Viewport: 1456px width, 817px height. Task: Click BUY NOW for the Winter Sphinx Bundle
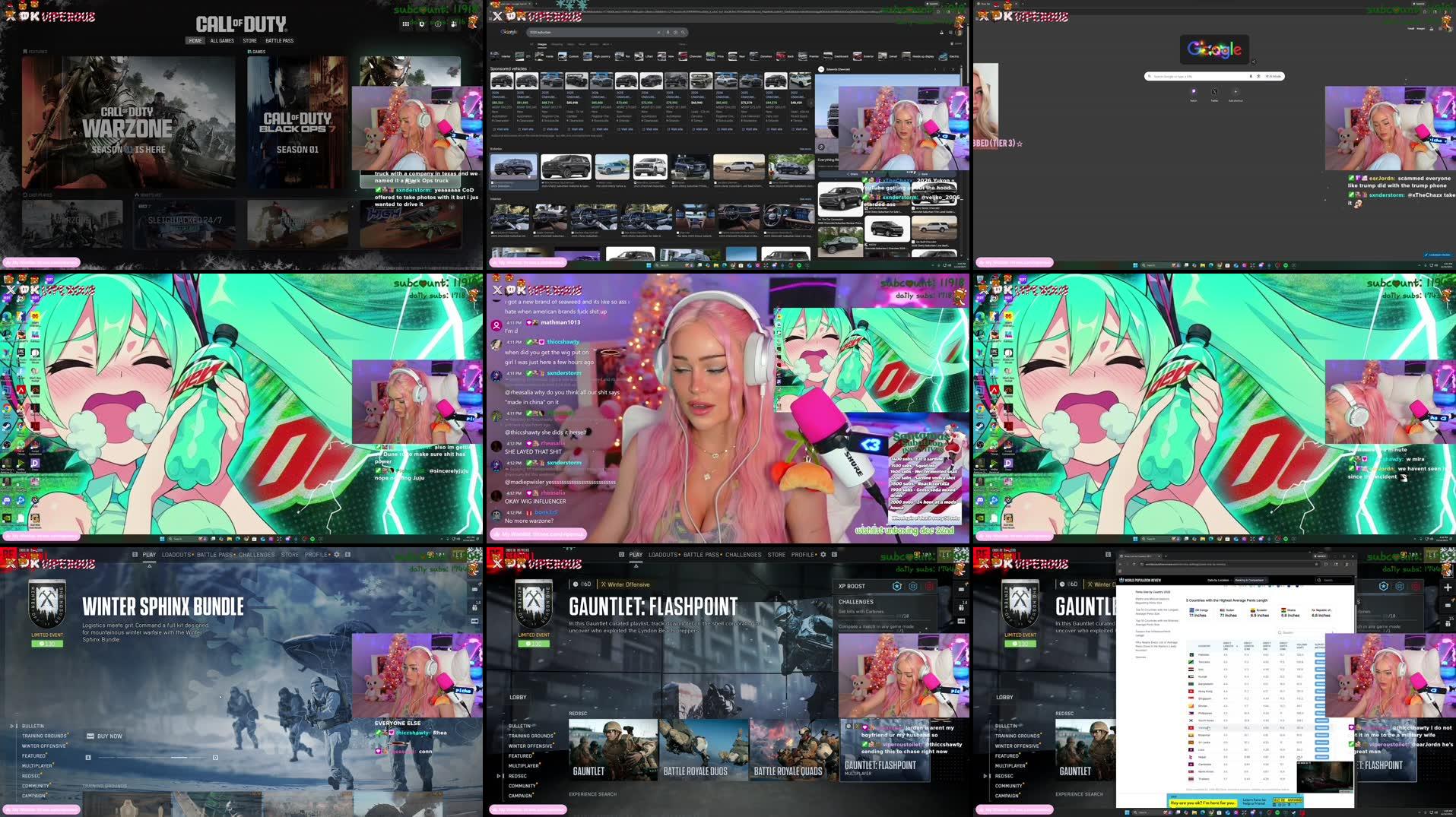(x=105, y=736)
